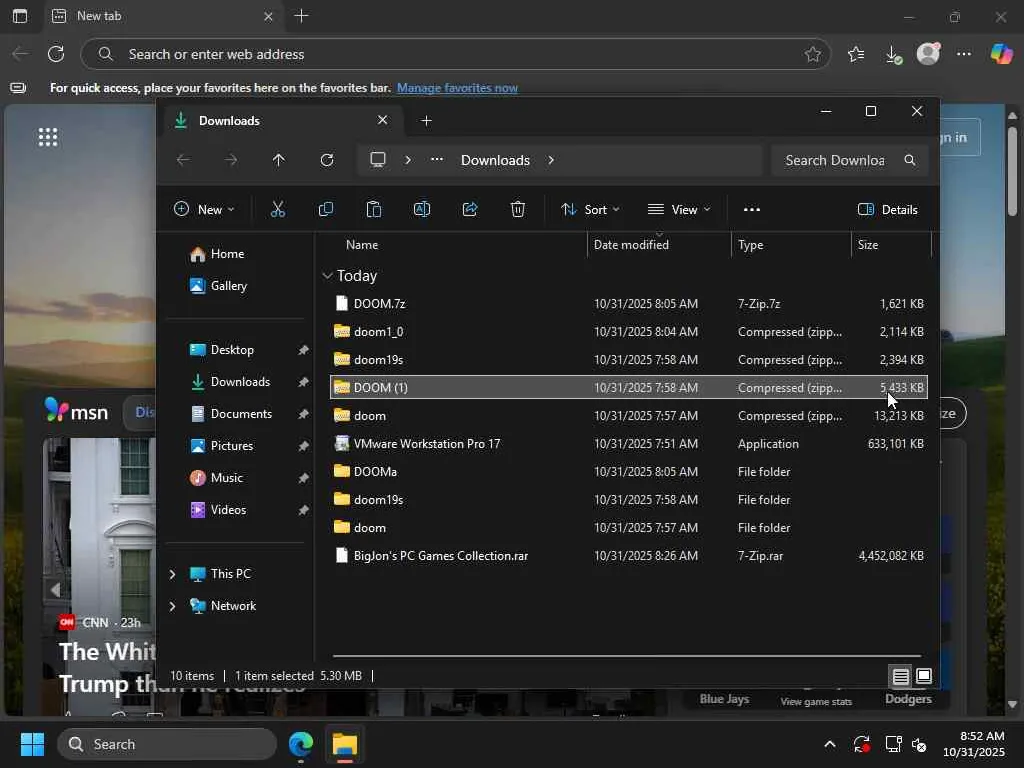Open the See more ellipsis menu
Image resolution: width=1024 pixels, height=768 pixels.
pos(752,209)
